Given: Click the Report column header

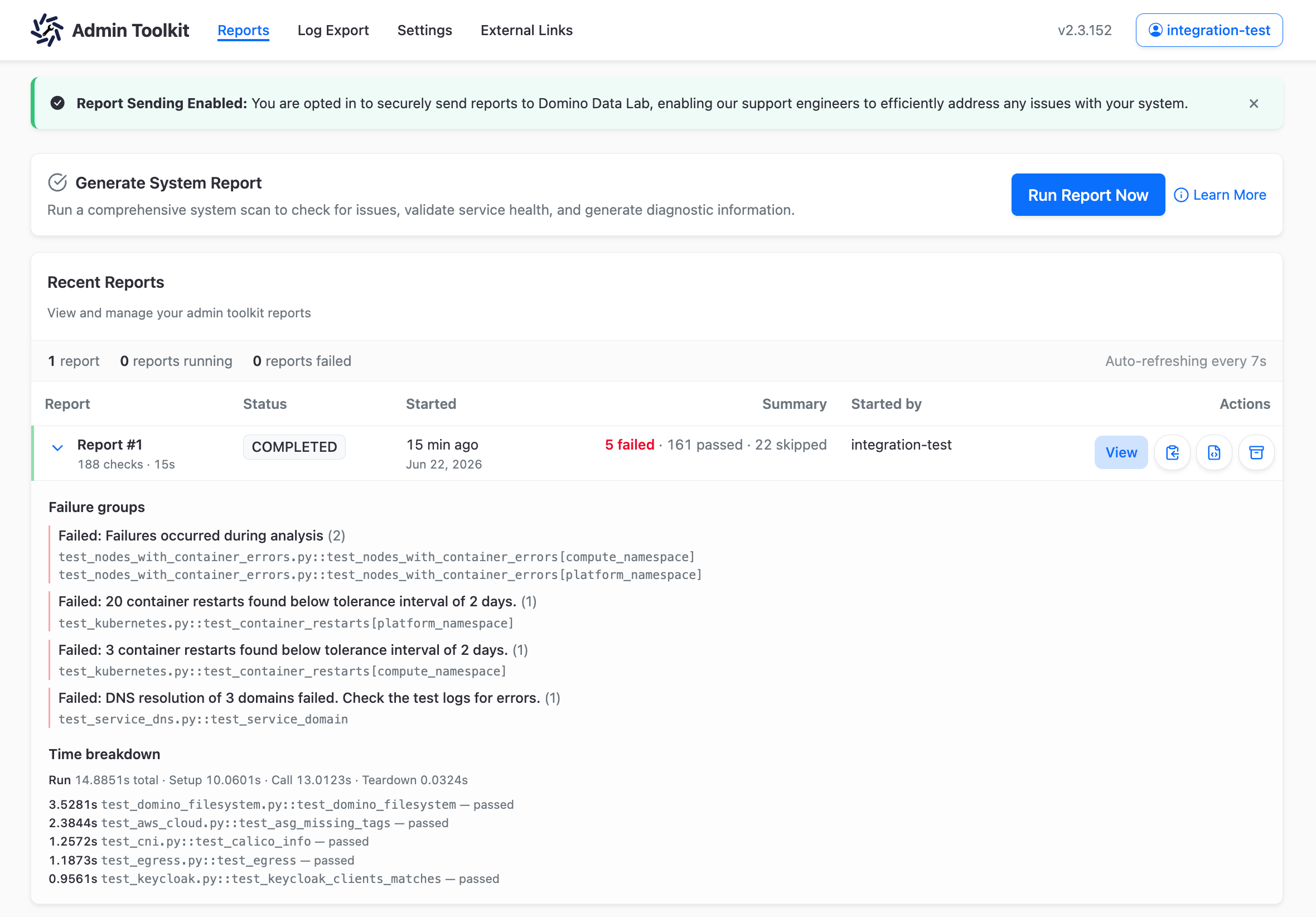Looking at the screenshot, I should click(67, 404).
